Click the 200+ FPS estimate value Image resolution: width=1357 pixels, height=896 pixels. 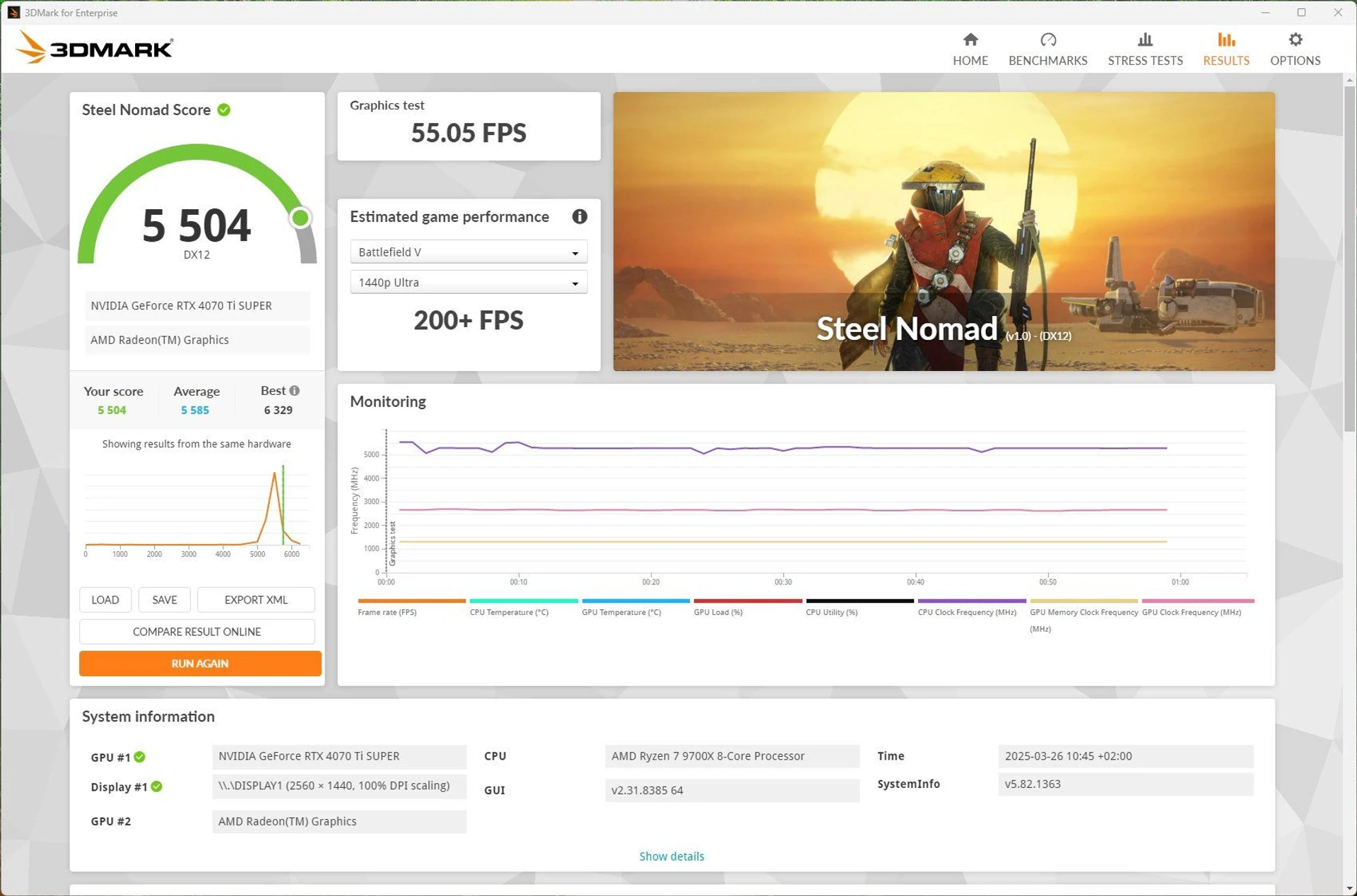point(469,320)
